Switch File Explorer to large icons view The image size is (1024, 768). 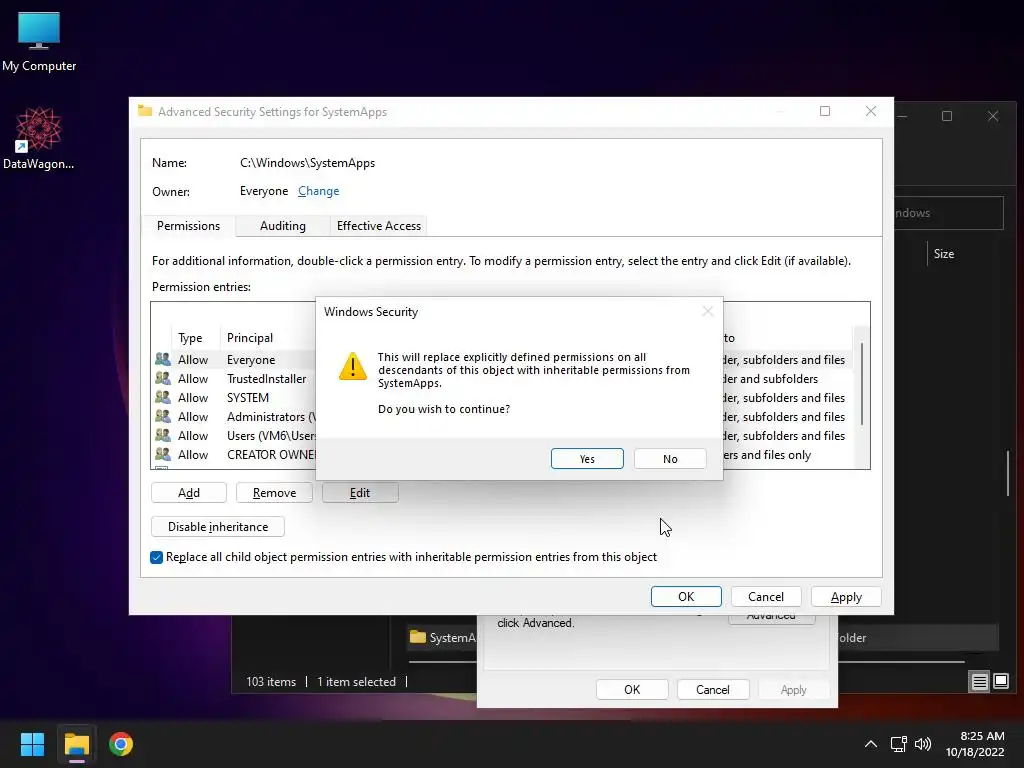coord(1001,682)
